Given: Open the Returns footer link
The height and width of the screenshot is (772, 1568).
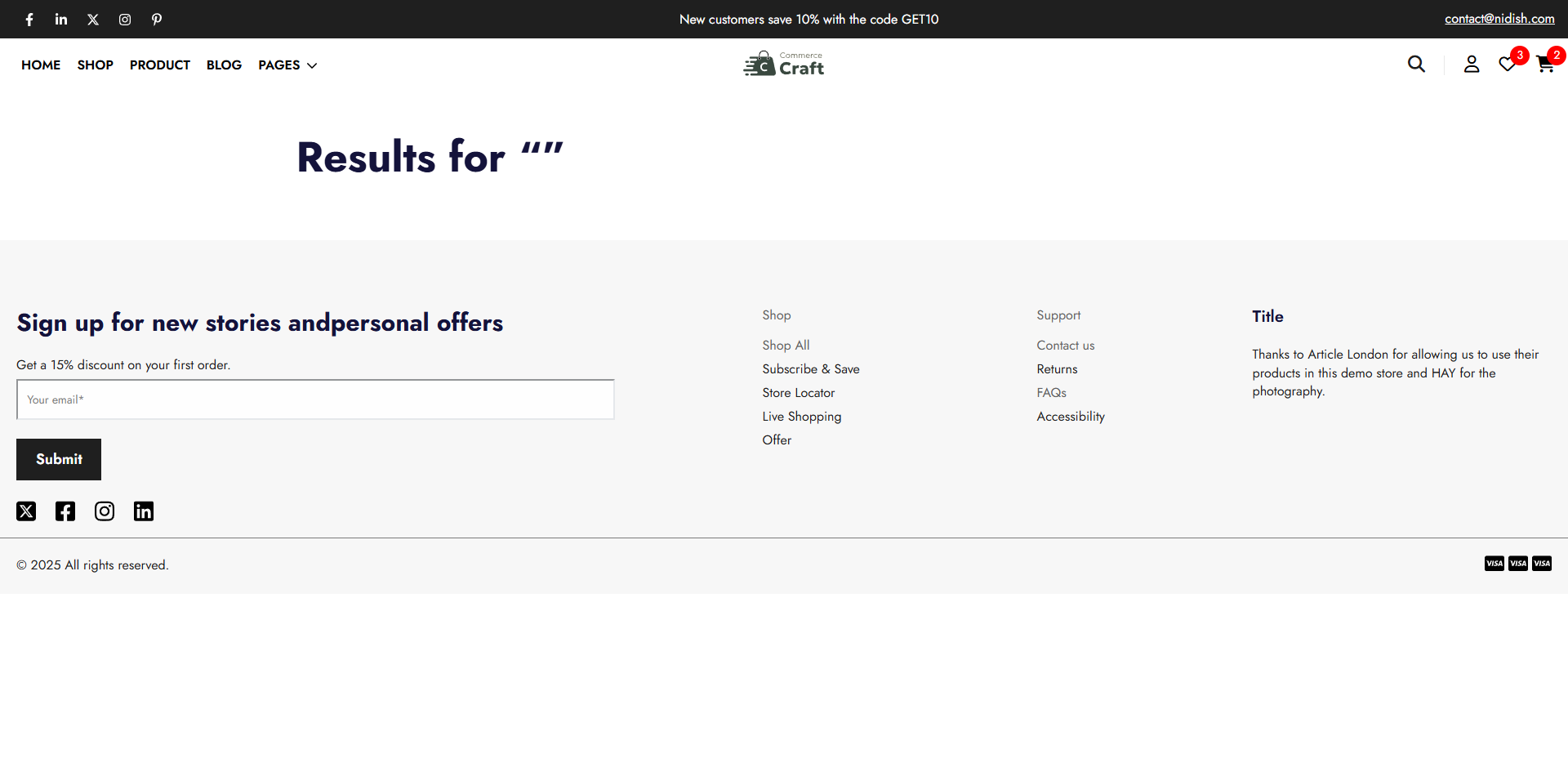Looking at the screenshot, I should coord(1057,369).
